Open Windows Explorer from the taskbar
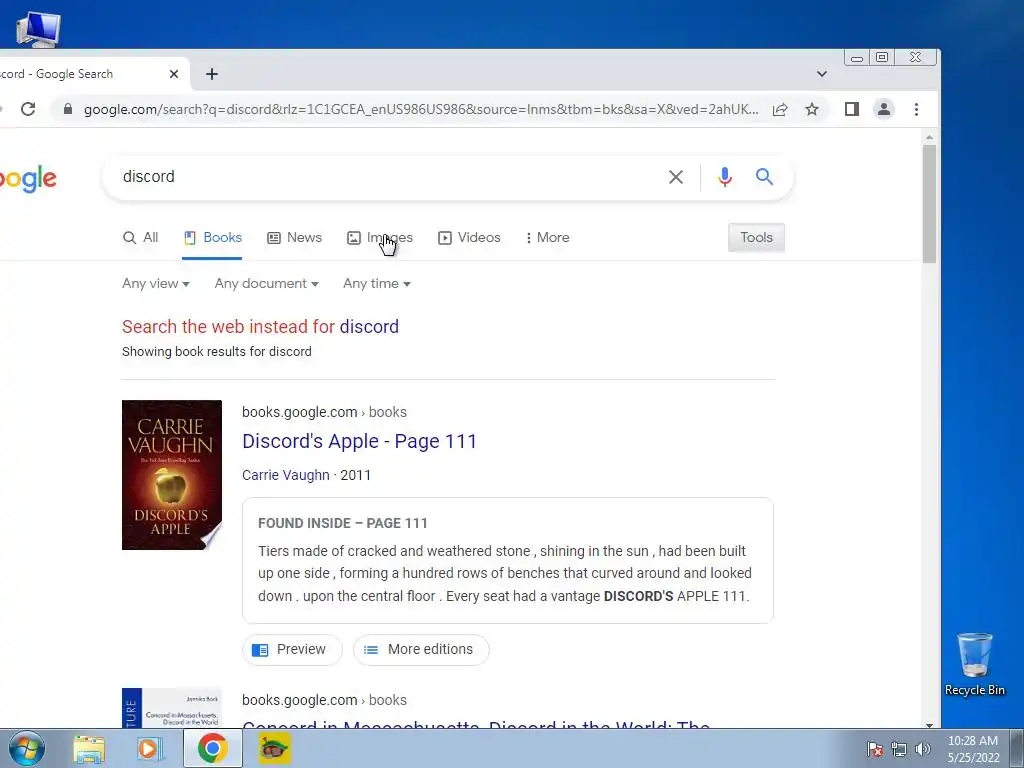Viewport: 1024px width, 768px height. tap(89, 749)
